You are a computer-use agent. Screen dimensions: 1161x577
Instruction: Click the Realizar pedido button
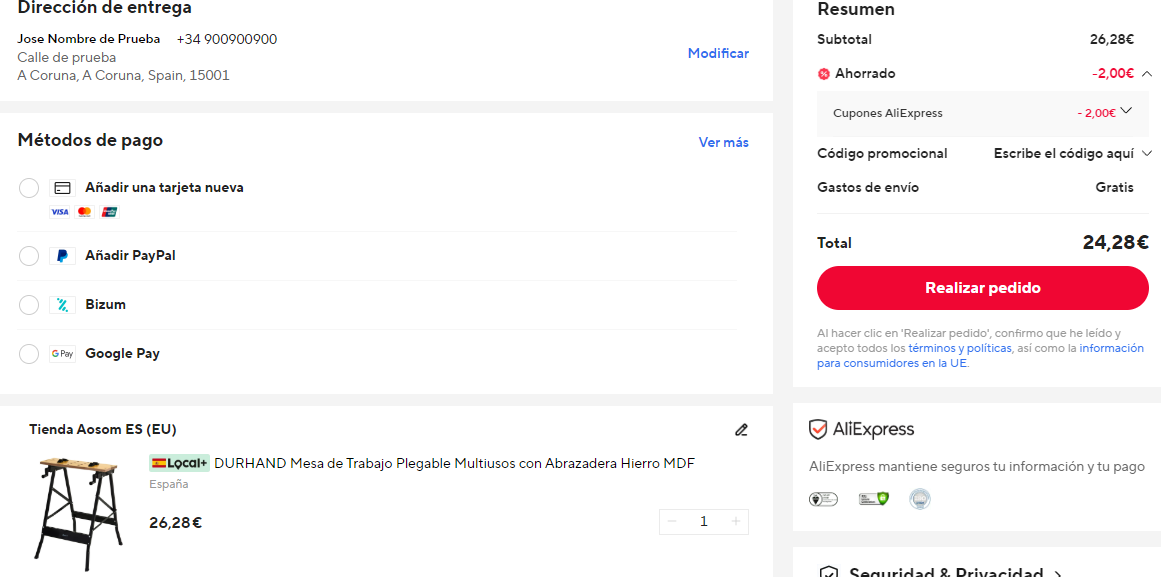point(983,288)
